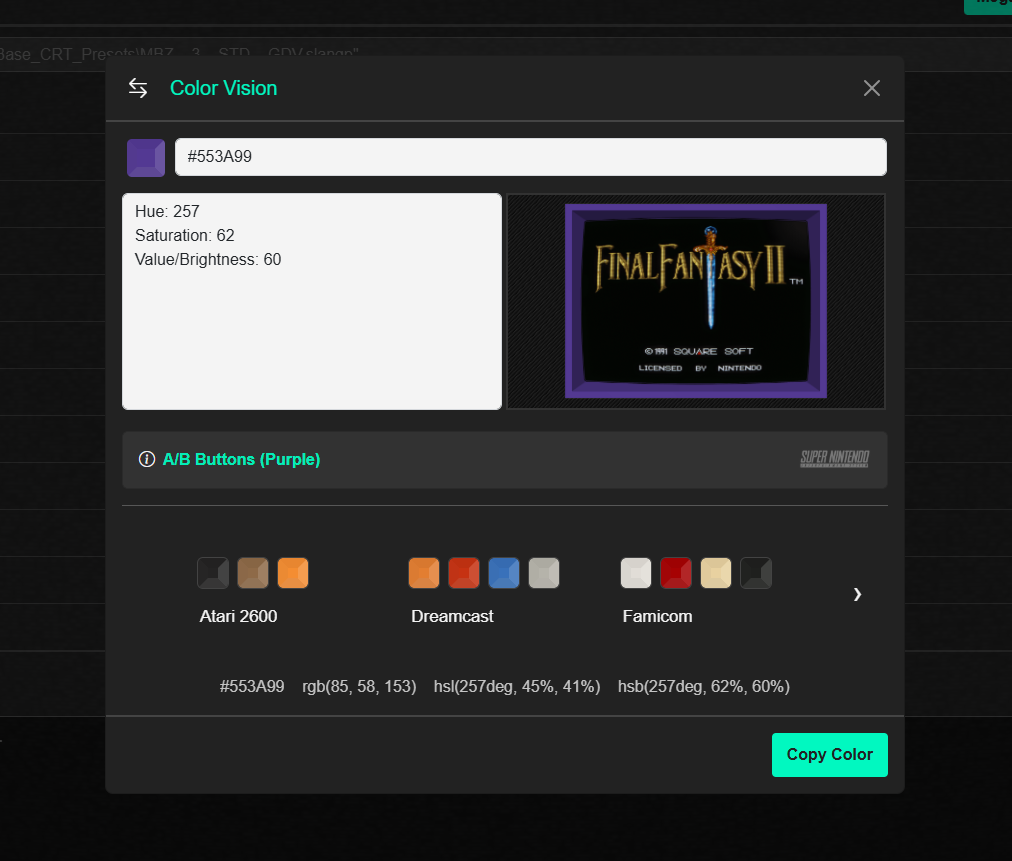Click the Final Fantasy II preview image
This screenshot has height=861, width=1012.
pyautogui.click(x=696, y=301)
